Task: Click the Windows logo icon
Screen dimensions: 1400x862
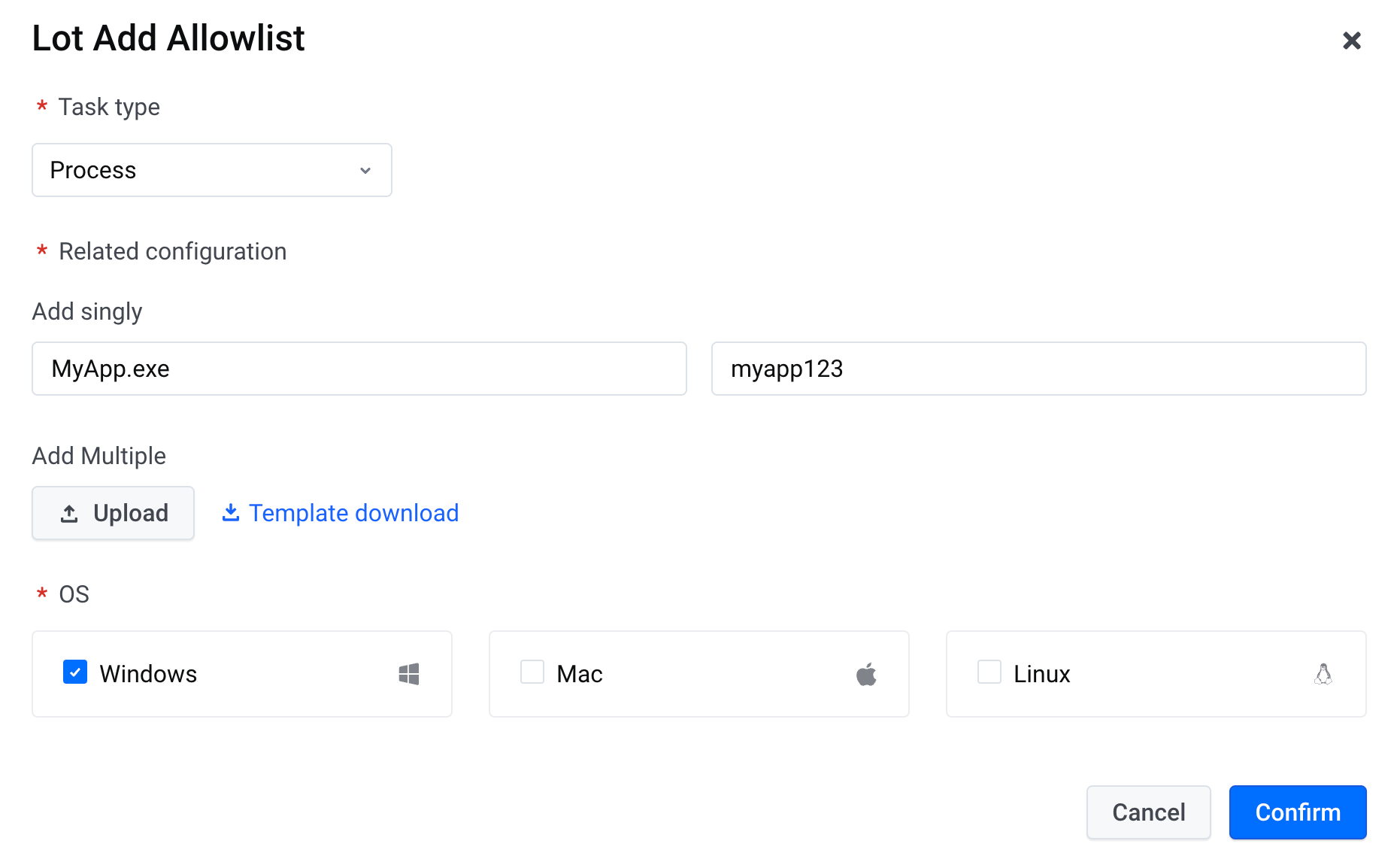Action: (x=409, y=674)
